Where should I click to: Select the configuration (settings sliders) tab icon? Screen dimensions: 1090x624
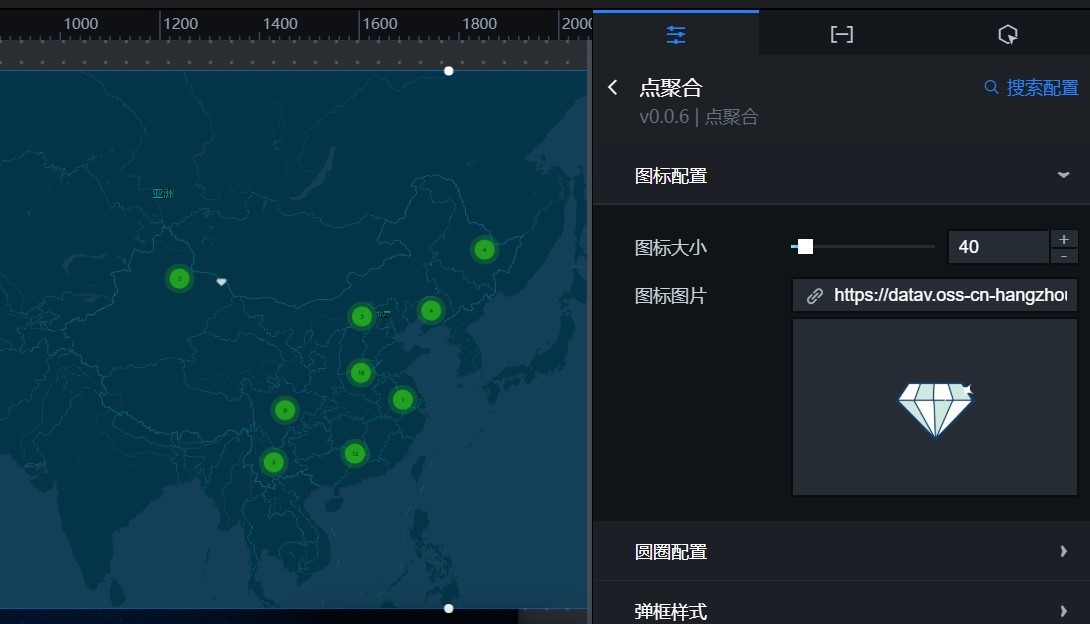(676, 33)
